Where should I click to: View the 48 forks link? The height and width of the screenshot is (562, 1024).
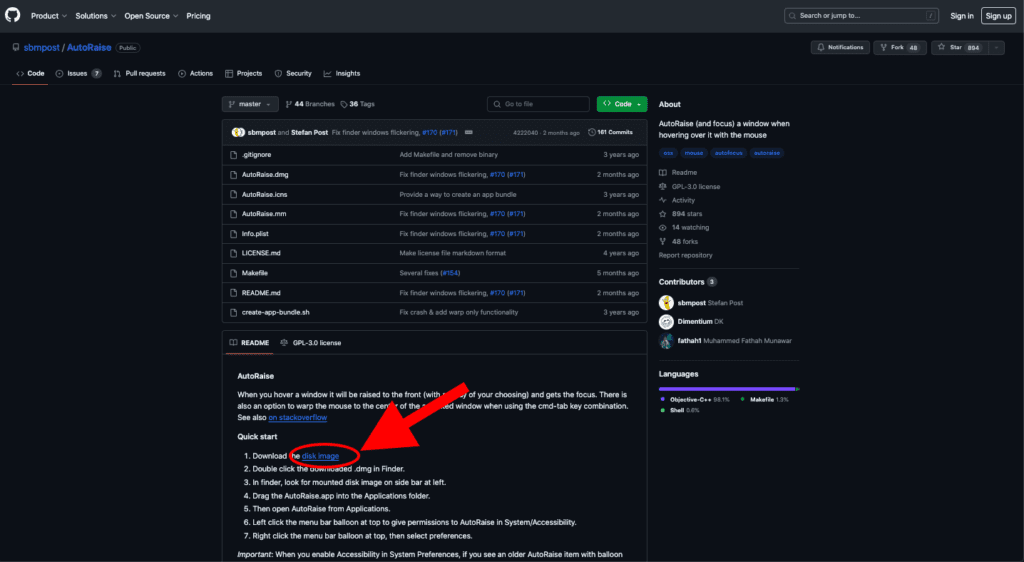pos(679,242)
